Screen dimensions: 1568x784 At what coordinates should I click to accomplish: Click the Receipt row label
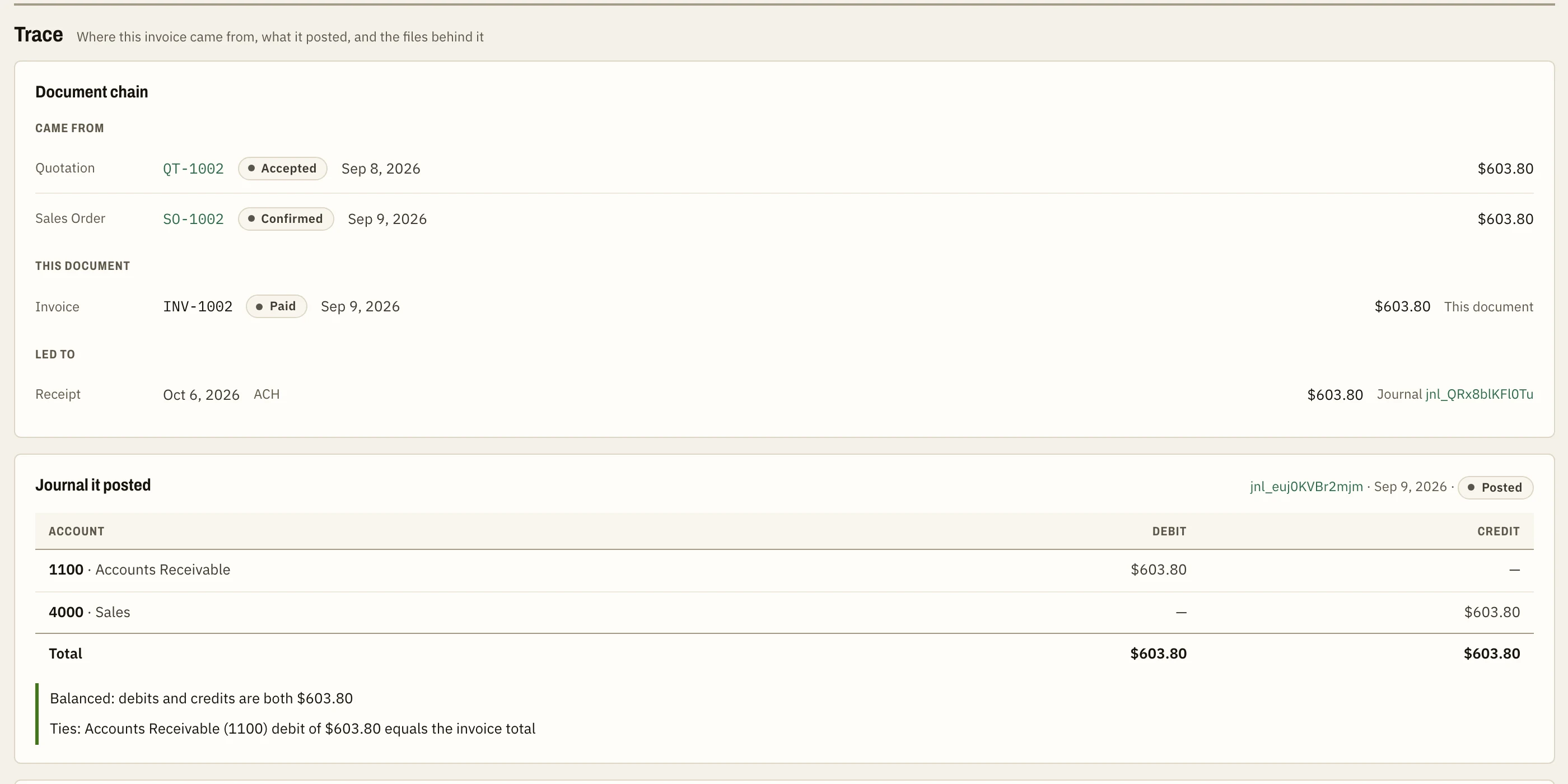click(58, 394)
